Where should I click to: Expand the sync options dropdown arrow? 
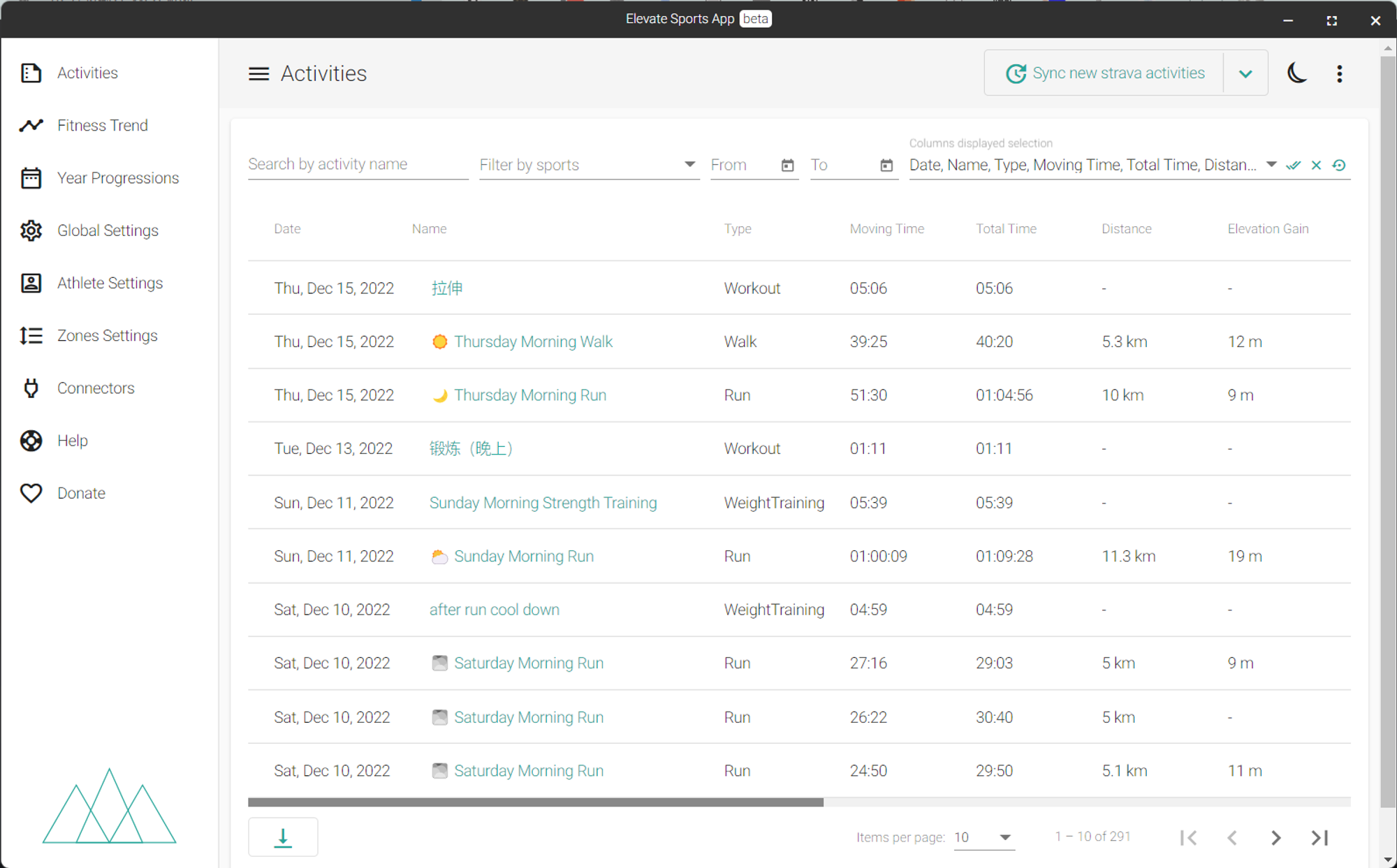pos(1245,73)
